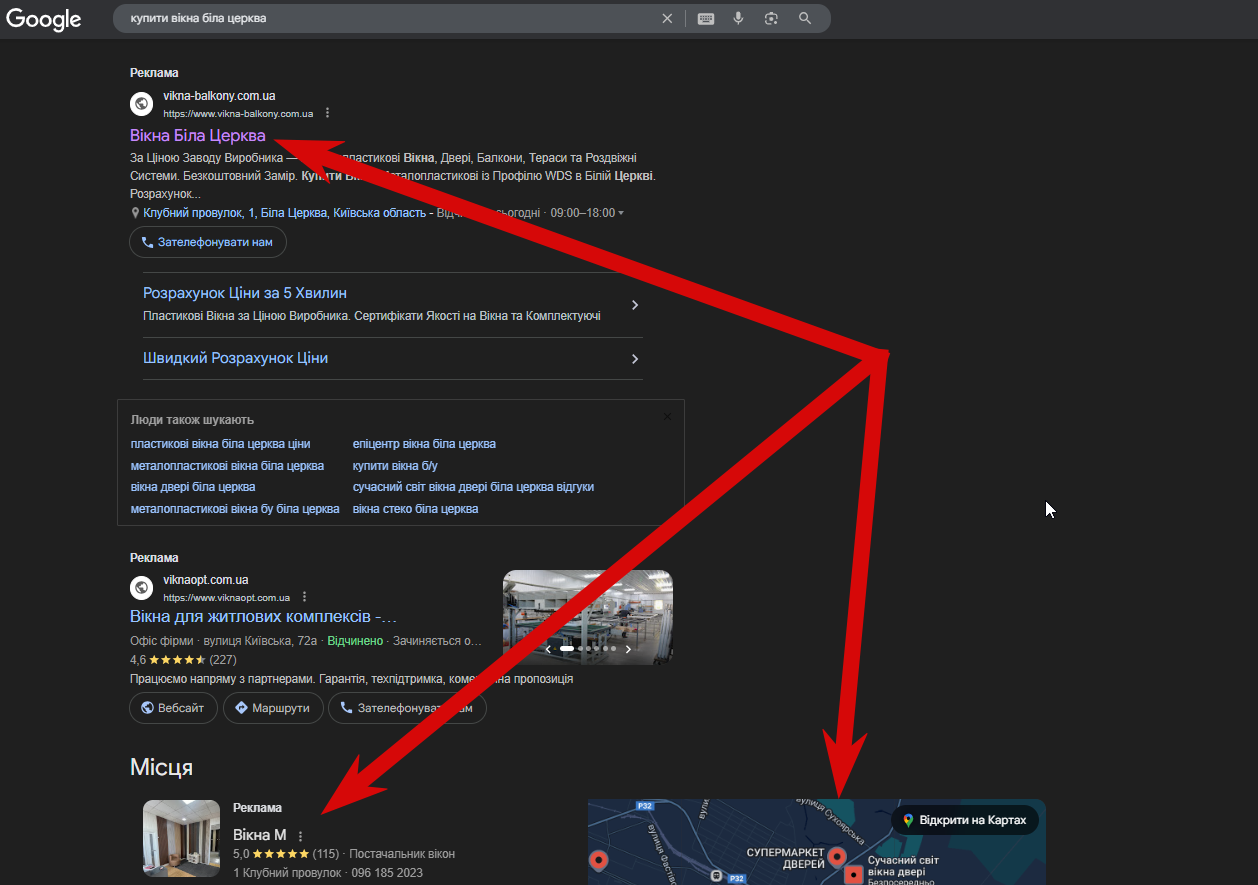Close the Люди також шукають box
The image size is (1258, 885).
[x=667, y=416]
